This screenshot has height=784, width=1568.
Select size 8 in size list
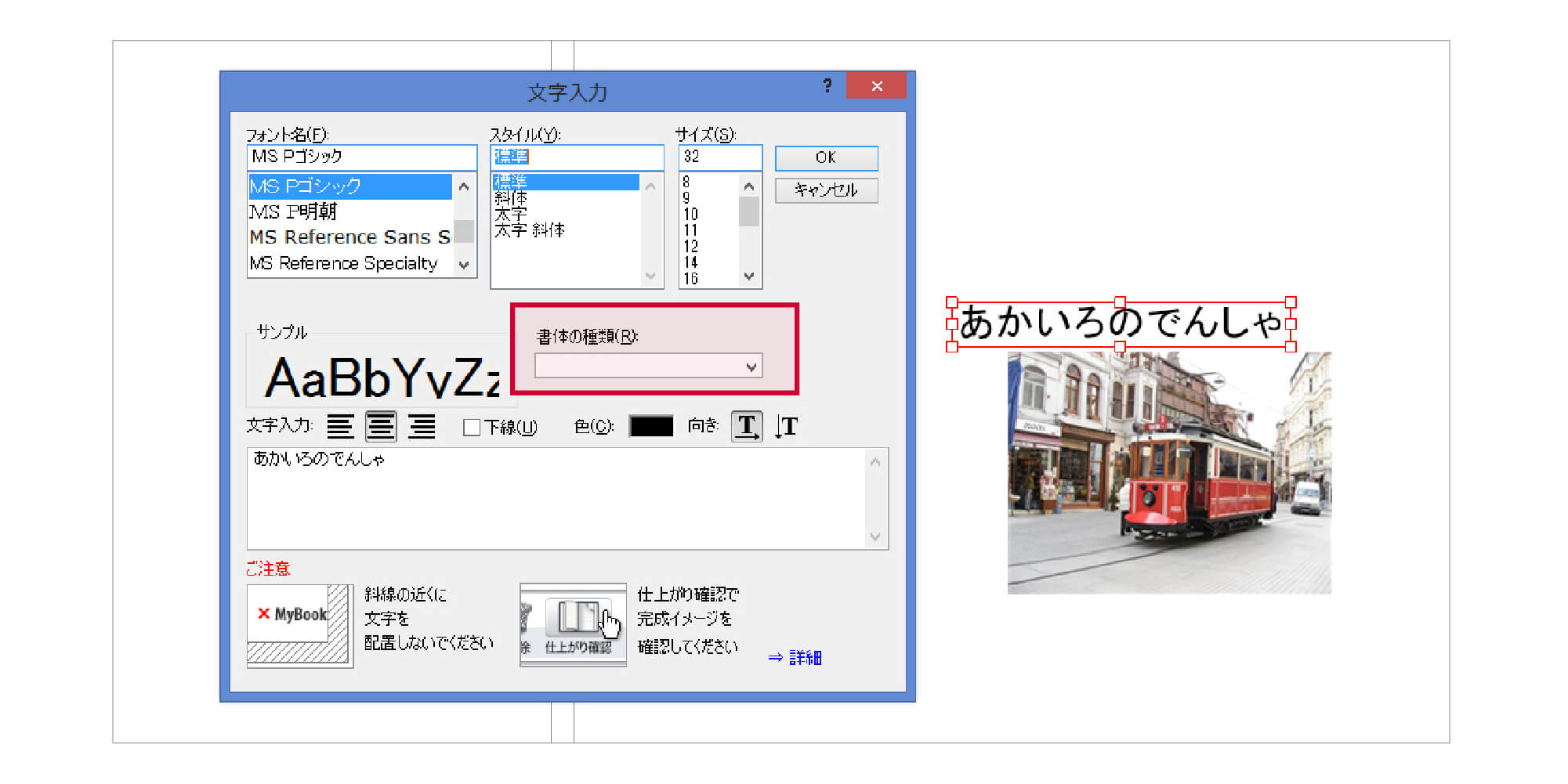click(x=709, y=182)
